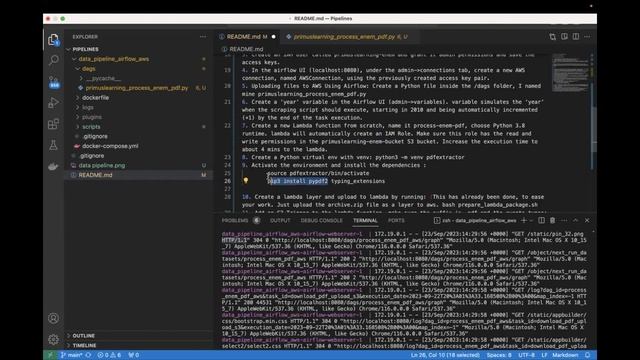Open the DEBUG CONSOLE tab
Screen dimensions: 640x360
coord(322,220)
